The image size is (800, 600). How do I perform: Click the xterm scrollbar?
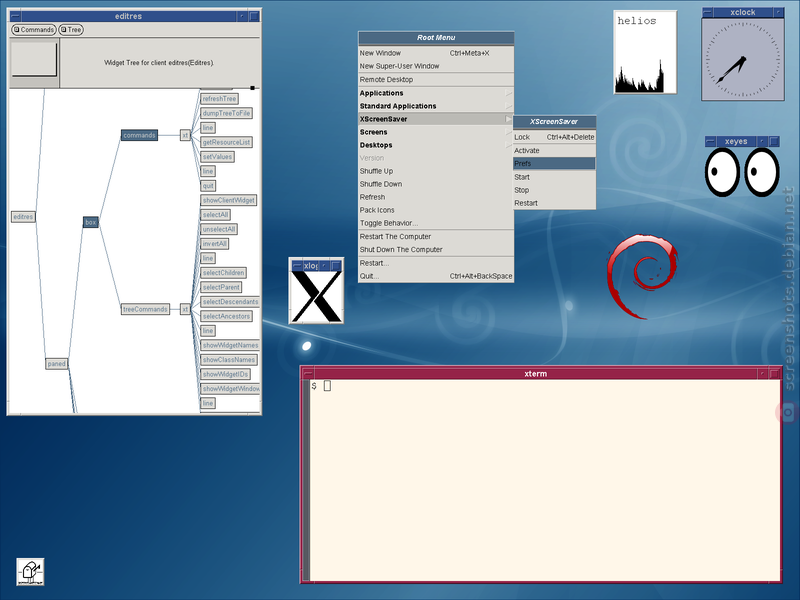306,480
